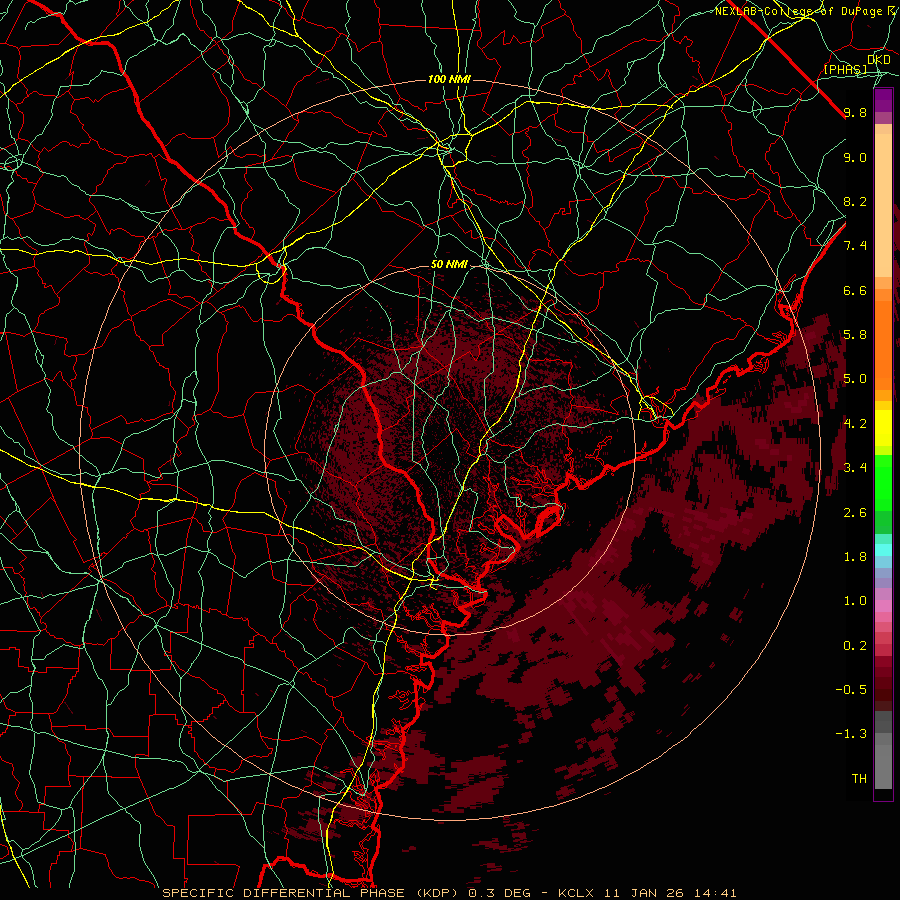Select the 4.2 value on the scale
The height and width of the screenshot is (900, 900).
(x=855, y=424)
